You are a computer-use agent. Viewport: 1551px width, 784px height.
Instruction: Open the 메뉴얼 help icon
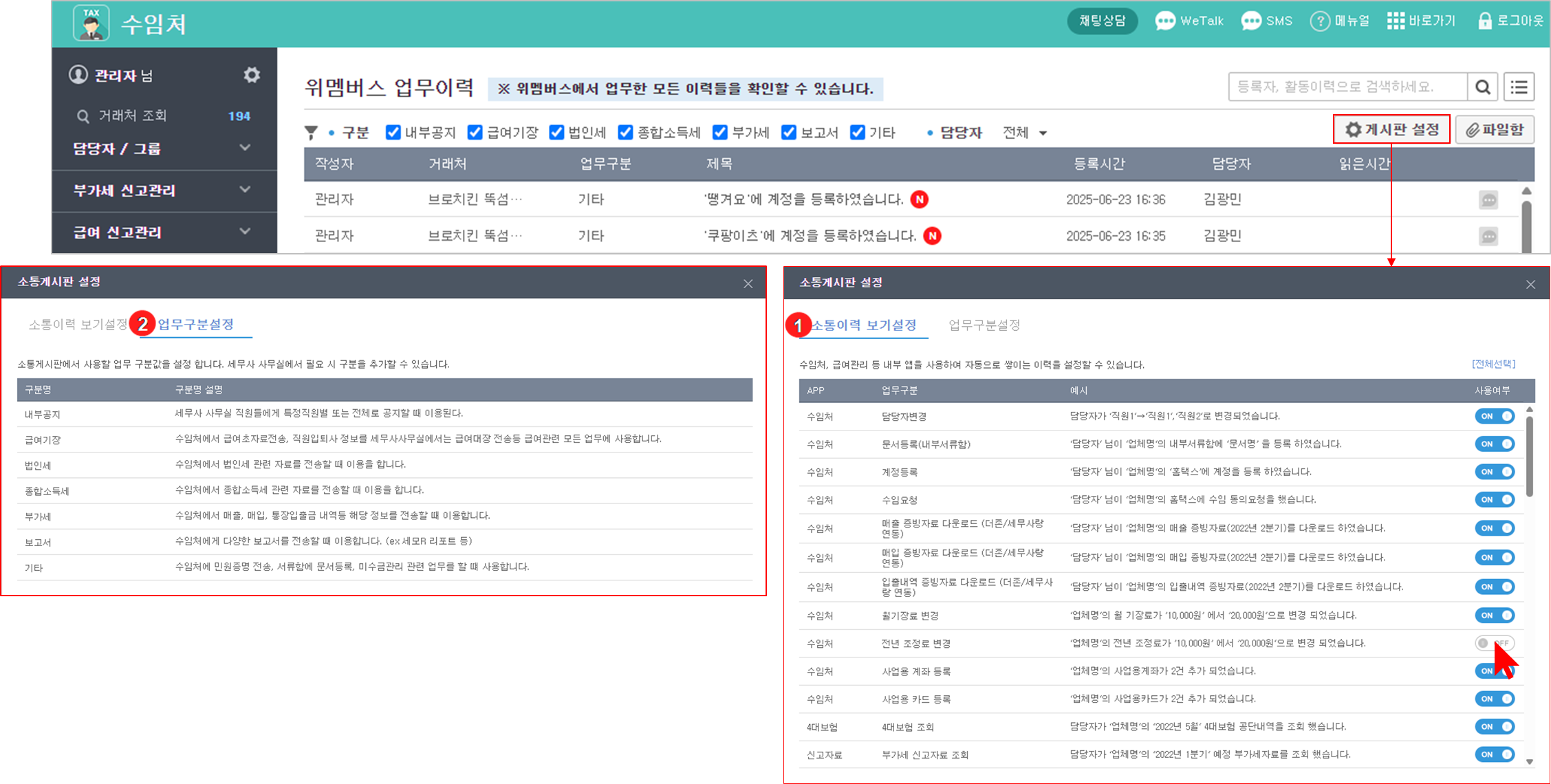(1319, 21)
